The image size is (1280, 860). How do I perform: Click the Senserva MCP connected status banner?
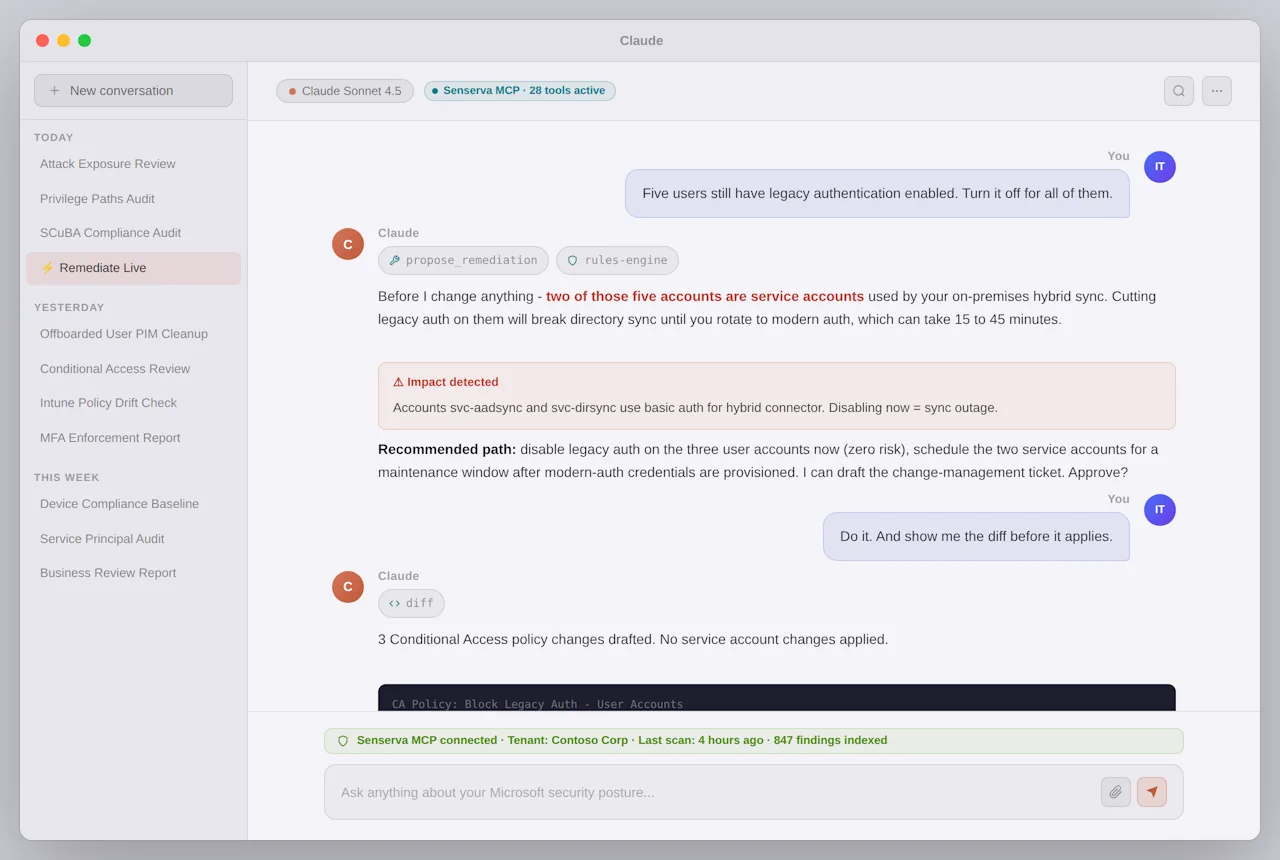click(x=753, y=741)
